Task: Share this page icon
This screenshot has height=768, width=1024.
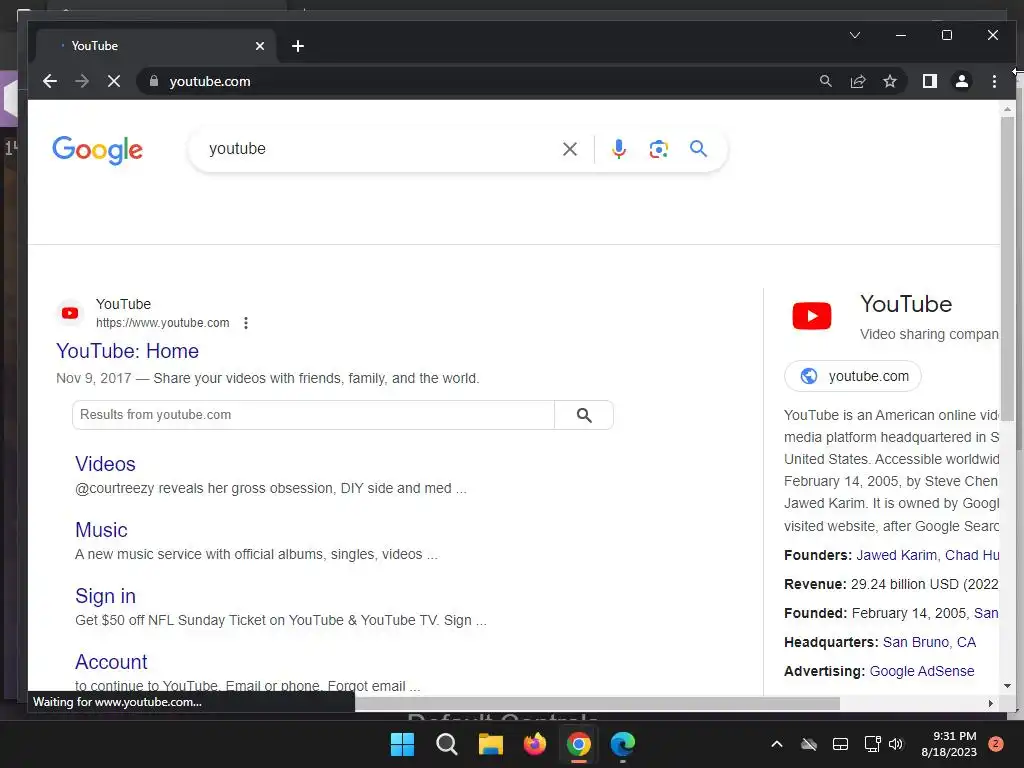Action: click(x=857, y=81)
